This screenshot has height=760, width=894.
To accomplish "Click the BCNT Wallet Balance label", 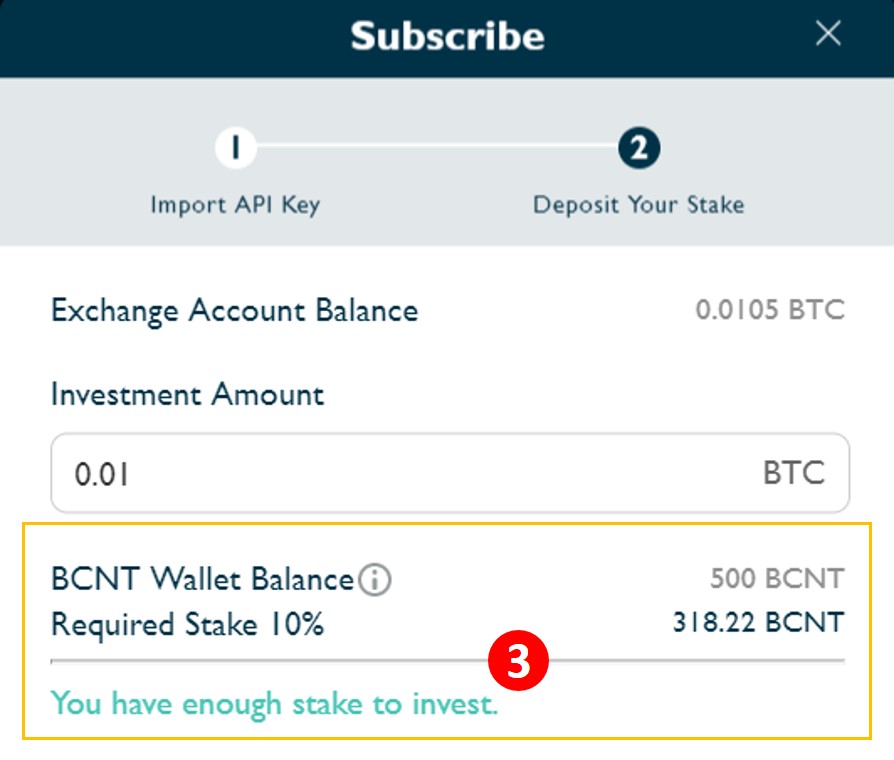I will [x=202, y=579].
